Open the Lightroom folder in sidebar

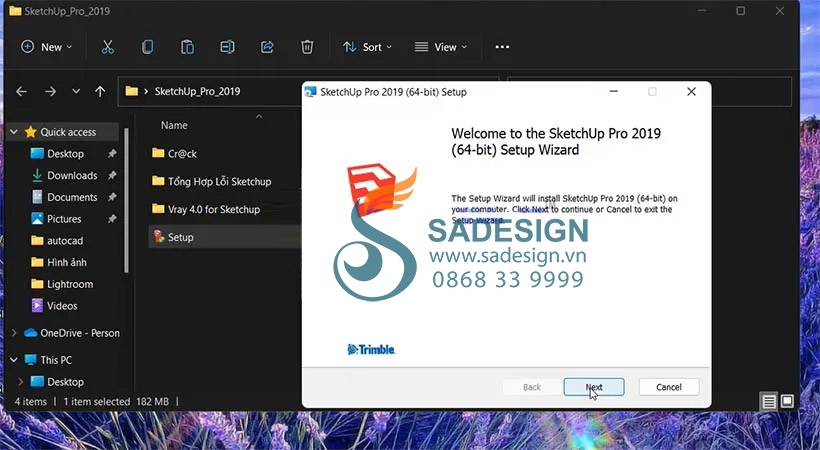pos(70,284)
